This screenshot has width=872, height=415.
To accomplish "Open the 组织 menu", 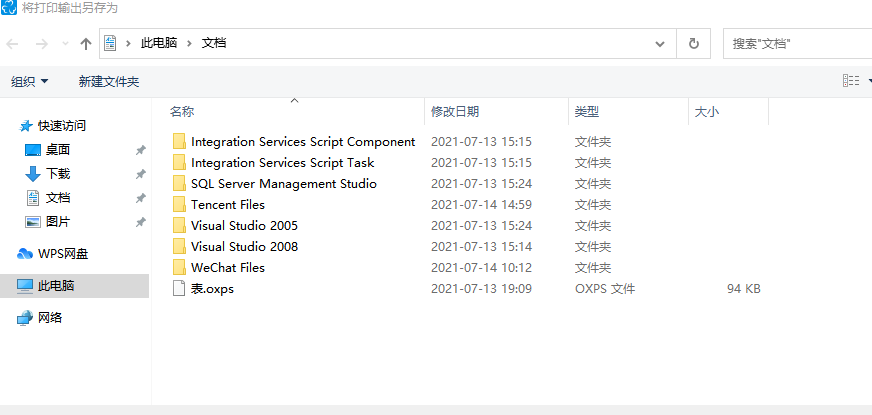I will [x=29, y=82].
